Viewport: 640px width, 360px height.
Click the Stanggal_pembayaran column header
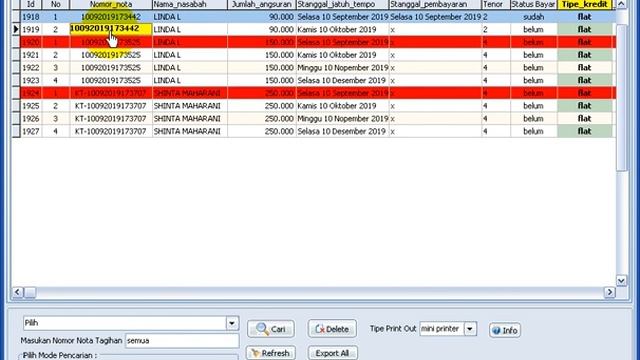pos(435,4)
